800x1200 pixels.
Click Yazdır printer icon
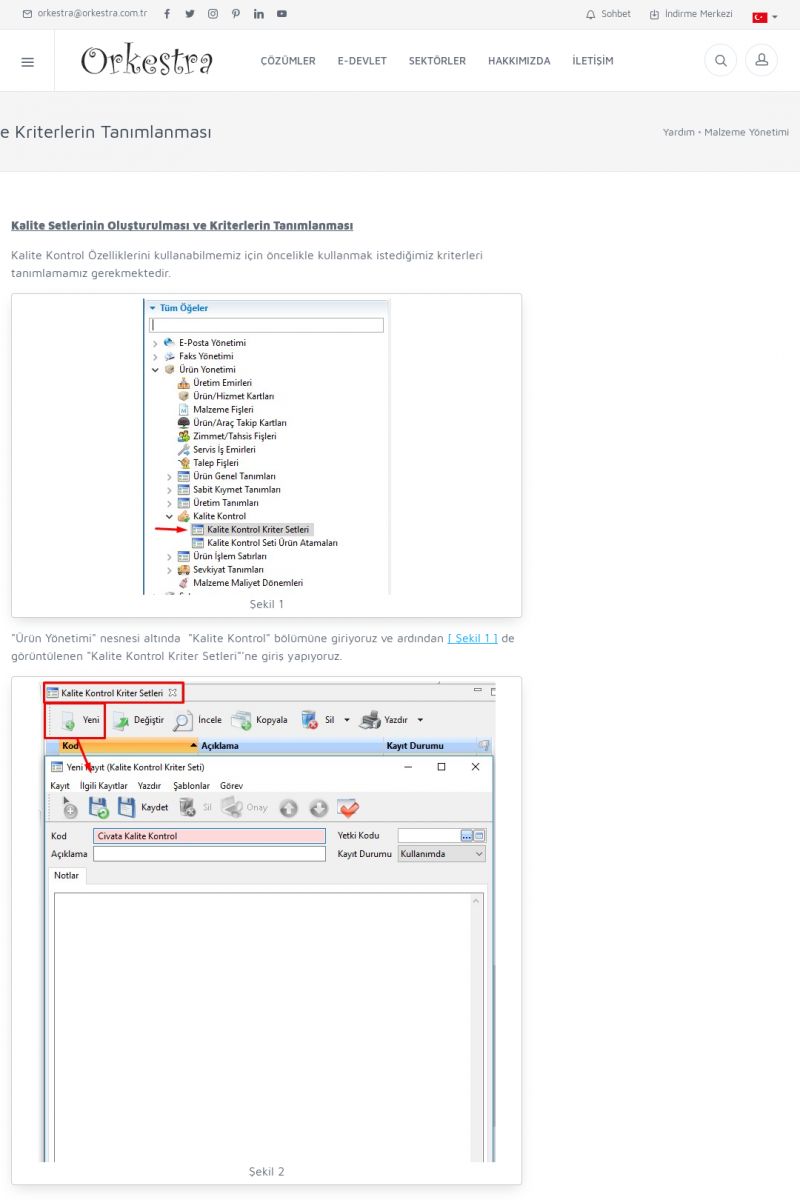tap(383, 719)
